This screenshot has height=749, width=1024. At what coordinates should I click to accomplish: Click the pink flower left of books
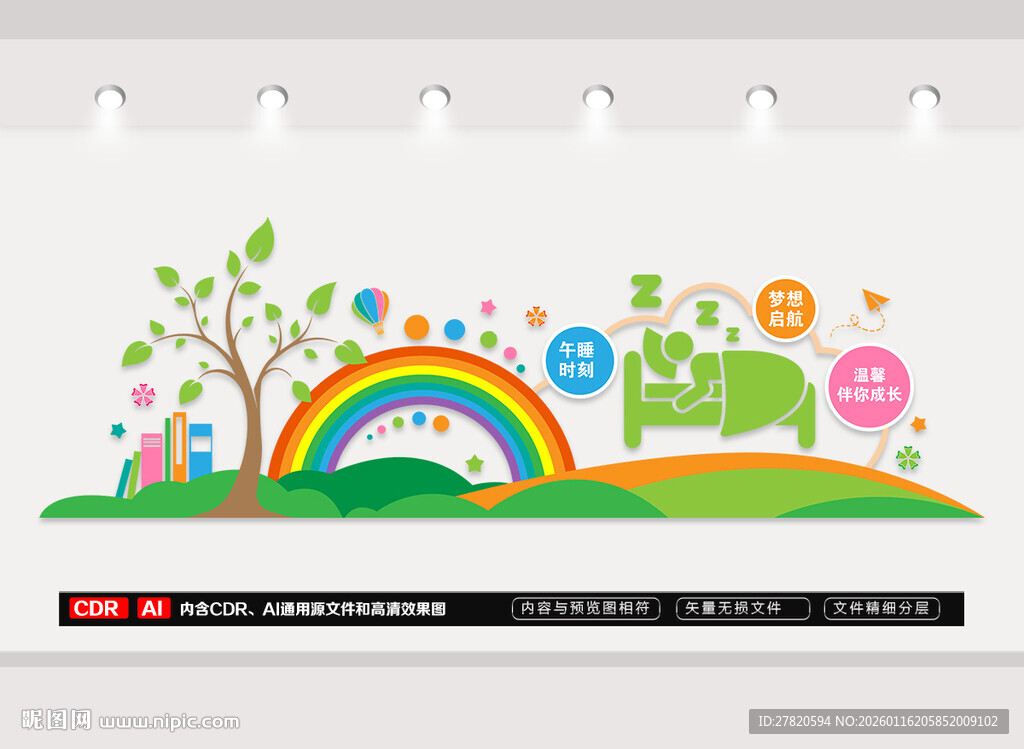point(143,395)
